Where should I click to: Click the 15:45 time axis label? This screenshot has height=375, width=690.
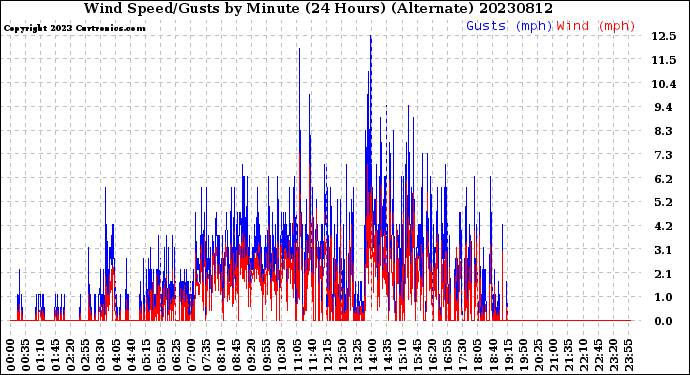click(417, 355)
